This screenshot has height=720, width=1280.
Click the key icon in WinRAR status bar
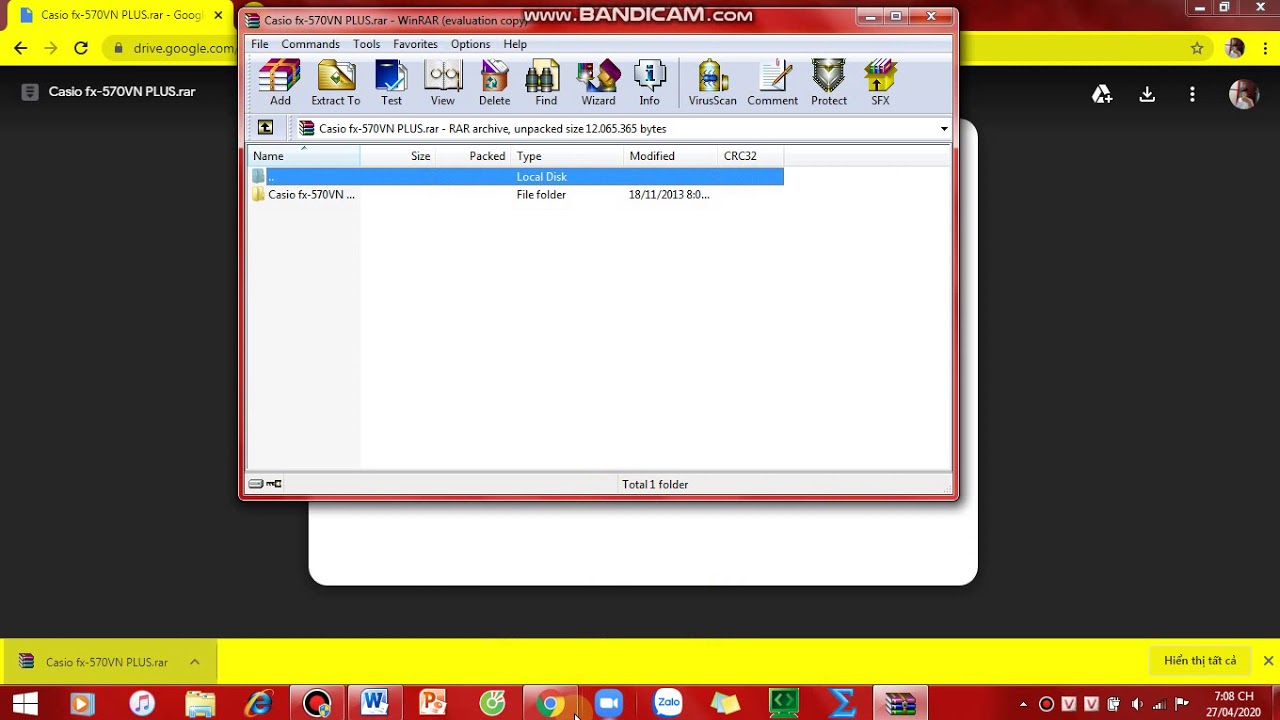pos(274,484)
